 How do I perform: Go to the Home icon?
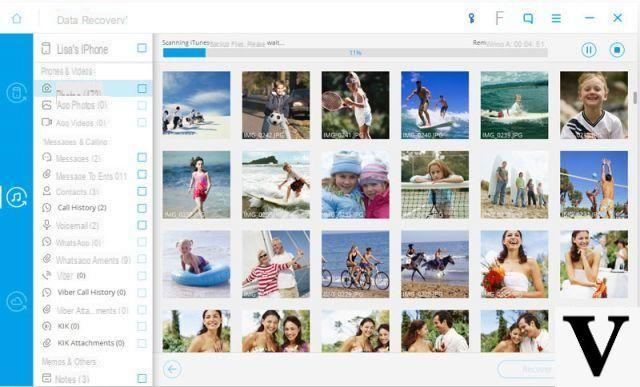click(x=17, y=18)
